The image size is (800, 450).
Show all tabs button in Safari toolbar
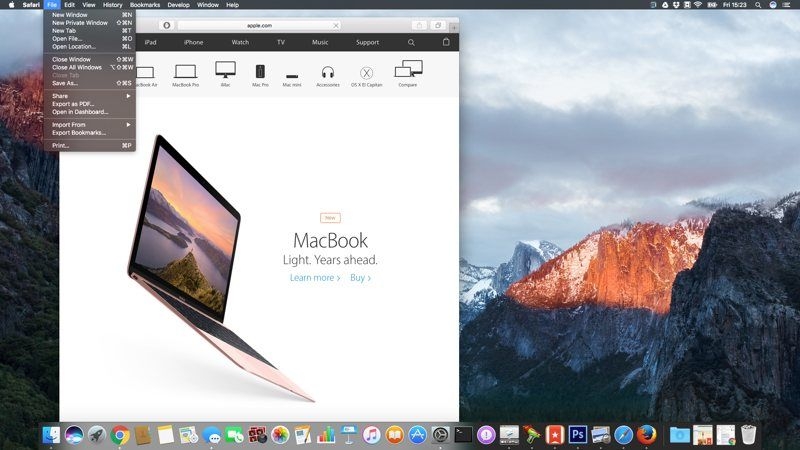point(438,26)
